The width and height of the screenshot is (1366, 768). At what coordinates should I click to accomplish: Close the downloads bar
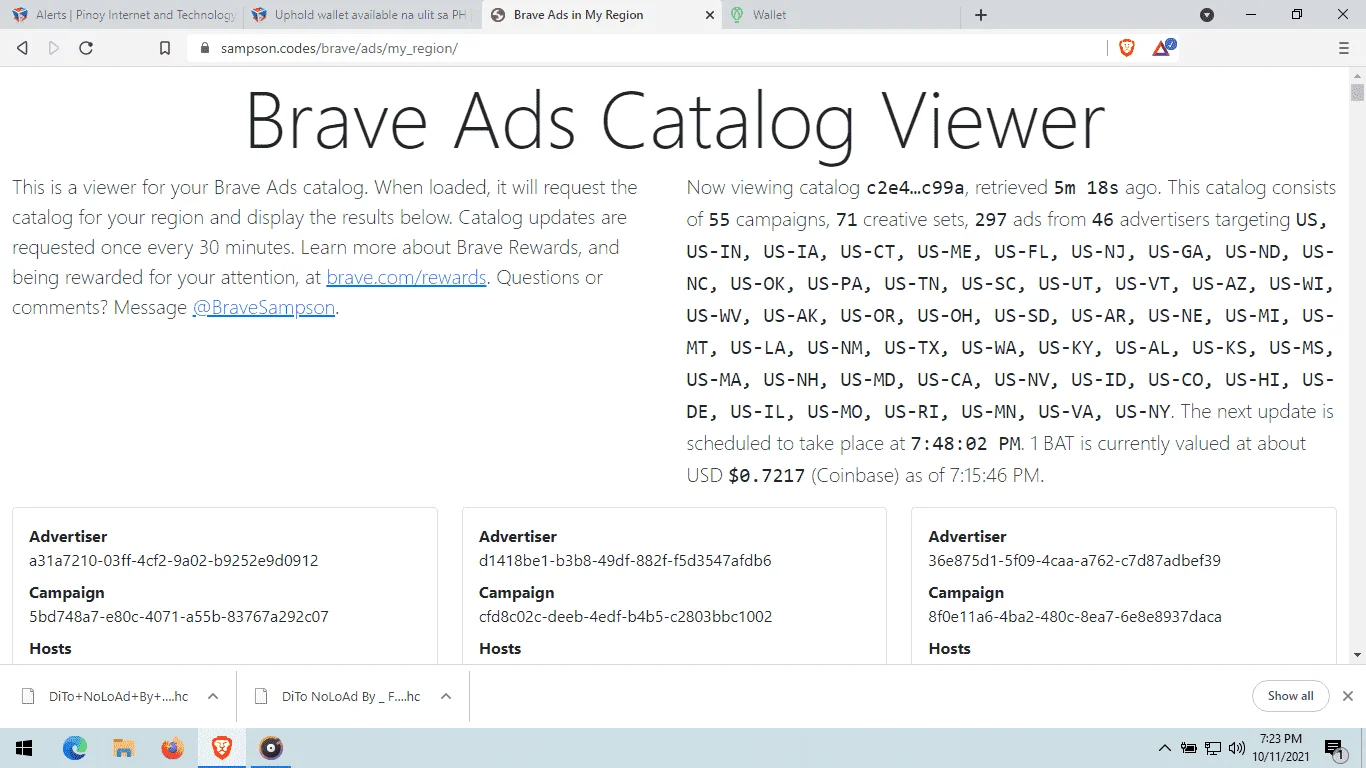pyautogui.click(x=1348, y=696)
